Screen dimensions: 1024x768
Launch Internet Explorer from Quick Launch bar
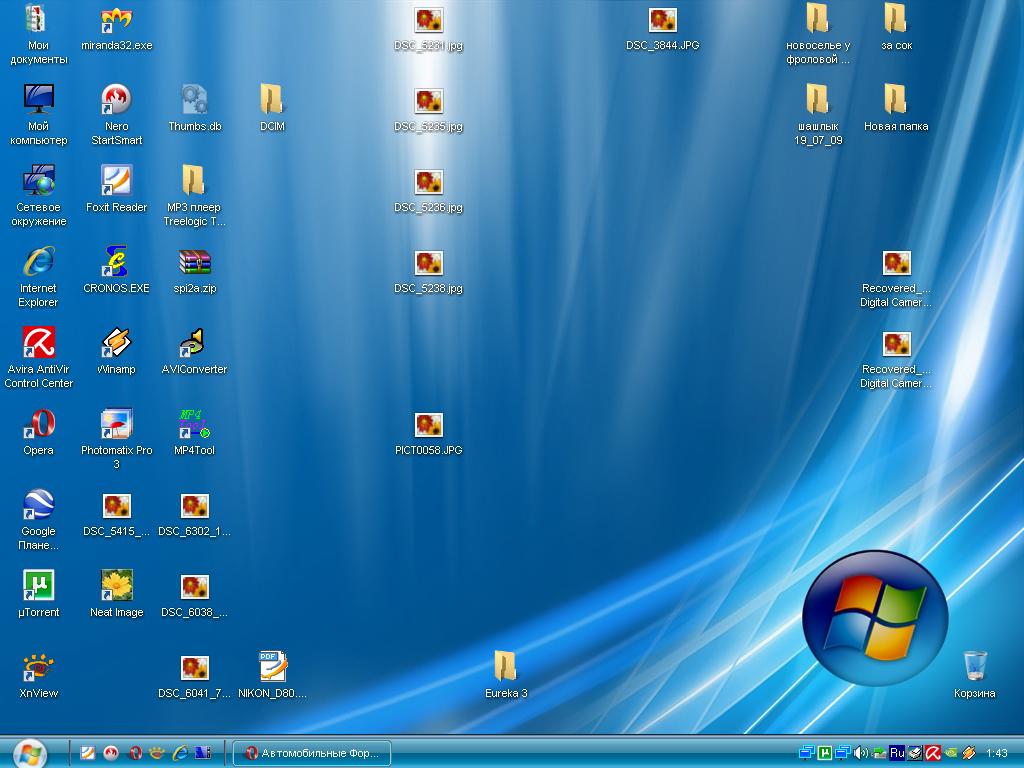180,753
